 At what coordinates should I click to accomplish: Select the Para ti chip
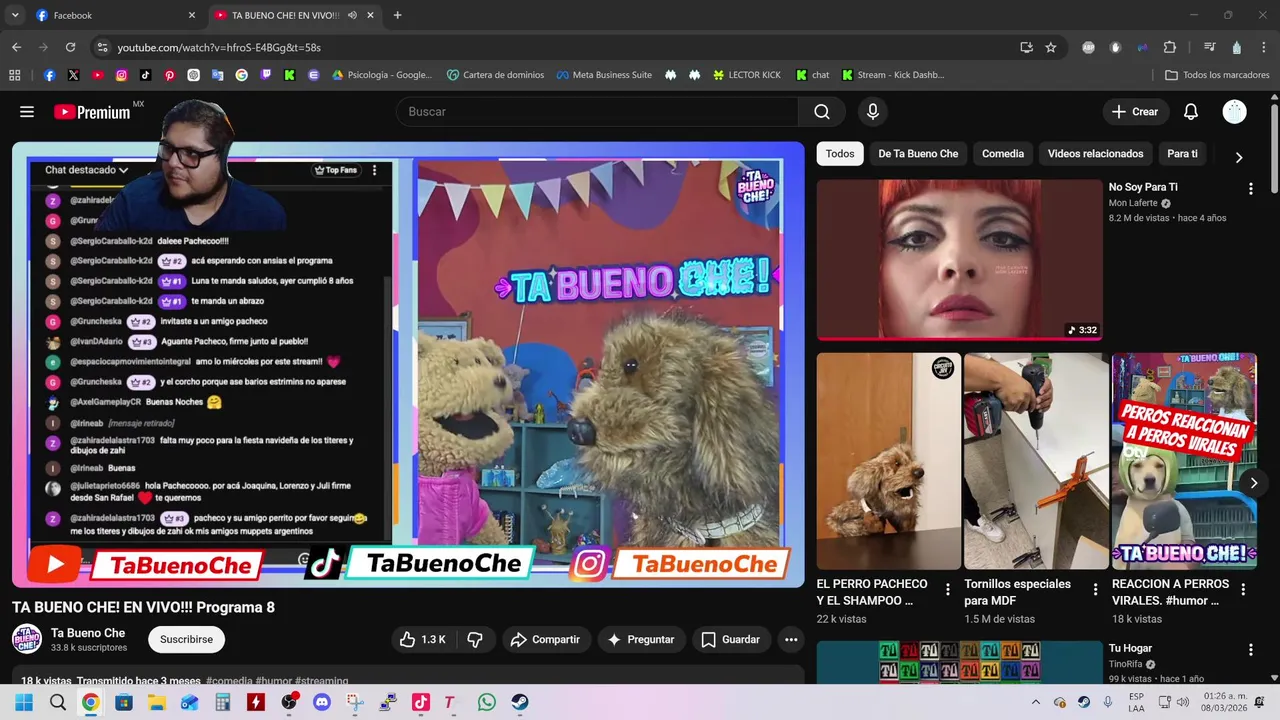coord(1182,154)
